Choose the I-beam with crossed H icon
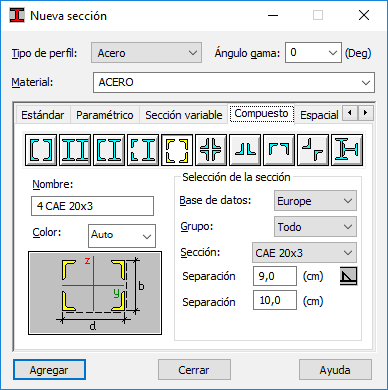This screenshot has height=390, width=388. (x=347, y=150)
